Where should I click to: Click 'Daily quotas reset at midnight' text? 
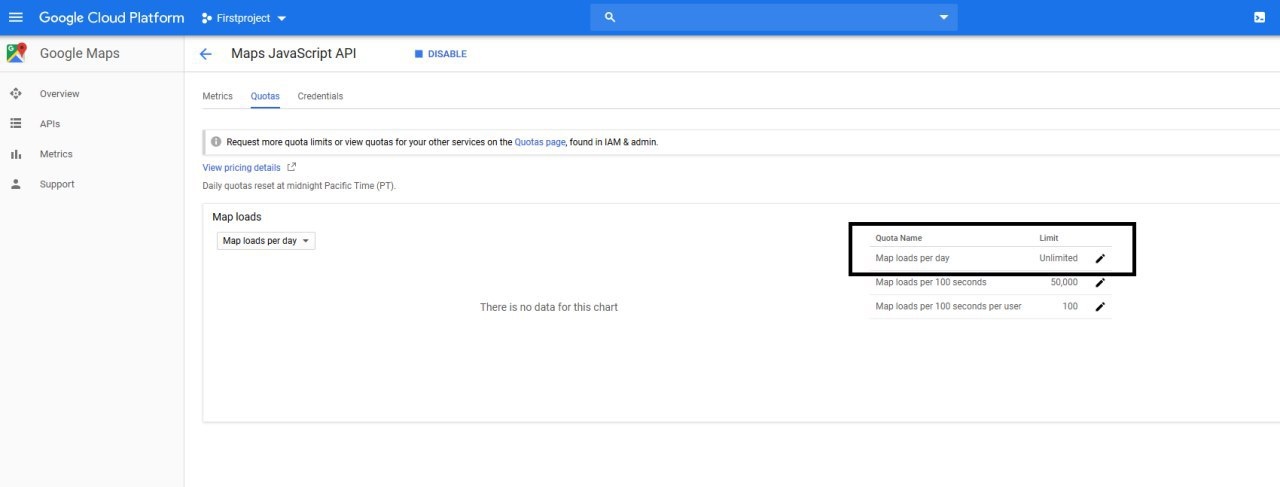click(x=299, y=186)
